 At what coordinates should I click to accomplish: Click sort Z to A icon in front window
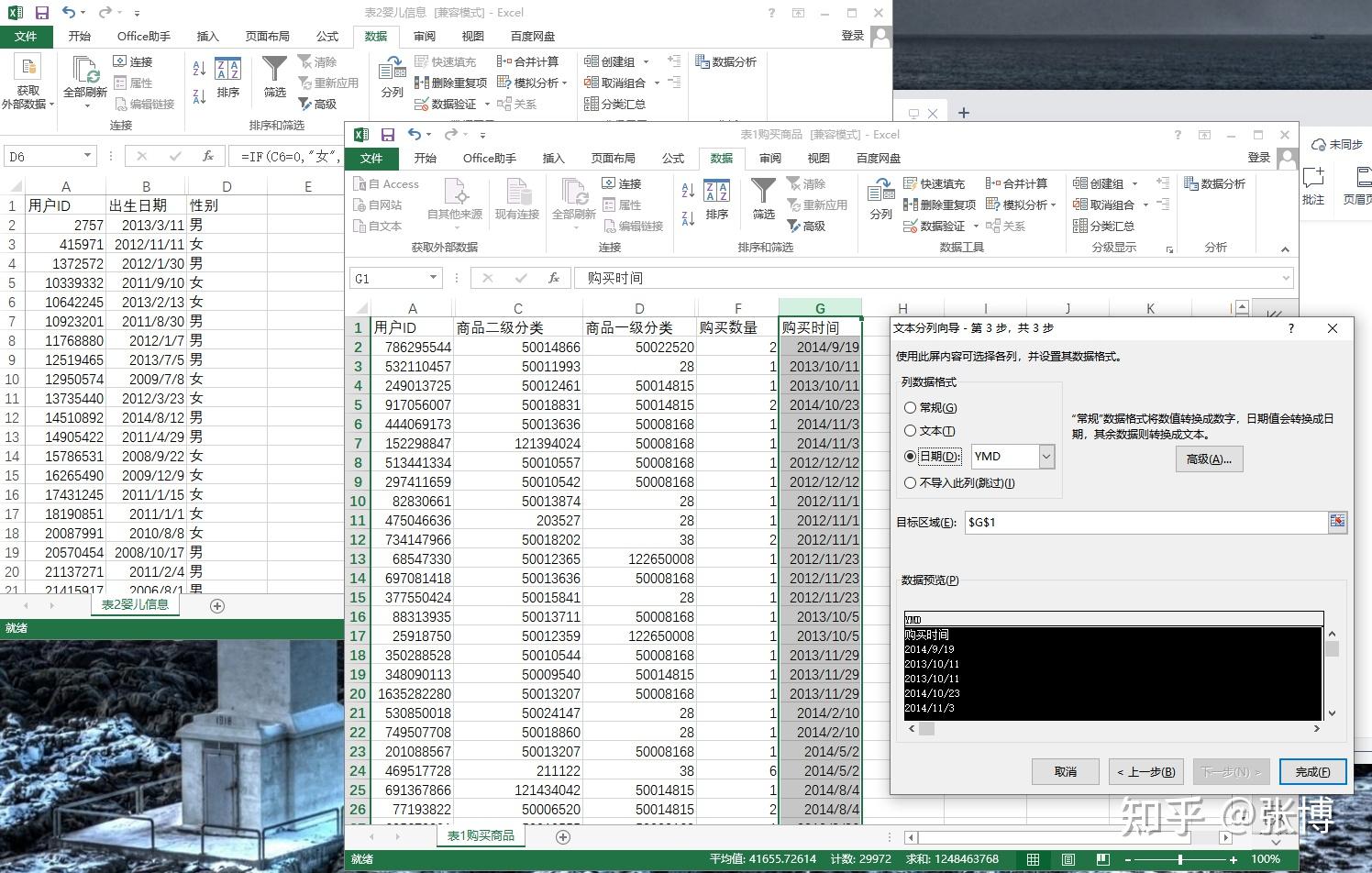point(688,218)
